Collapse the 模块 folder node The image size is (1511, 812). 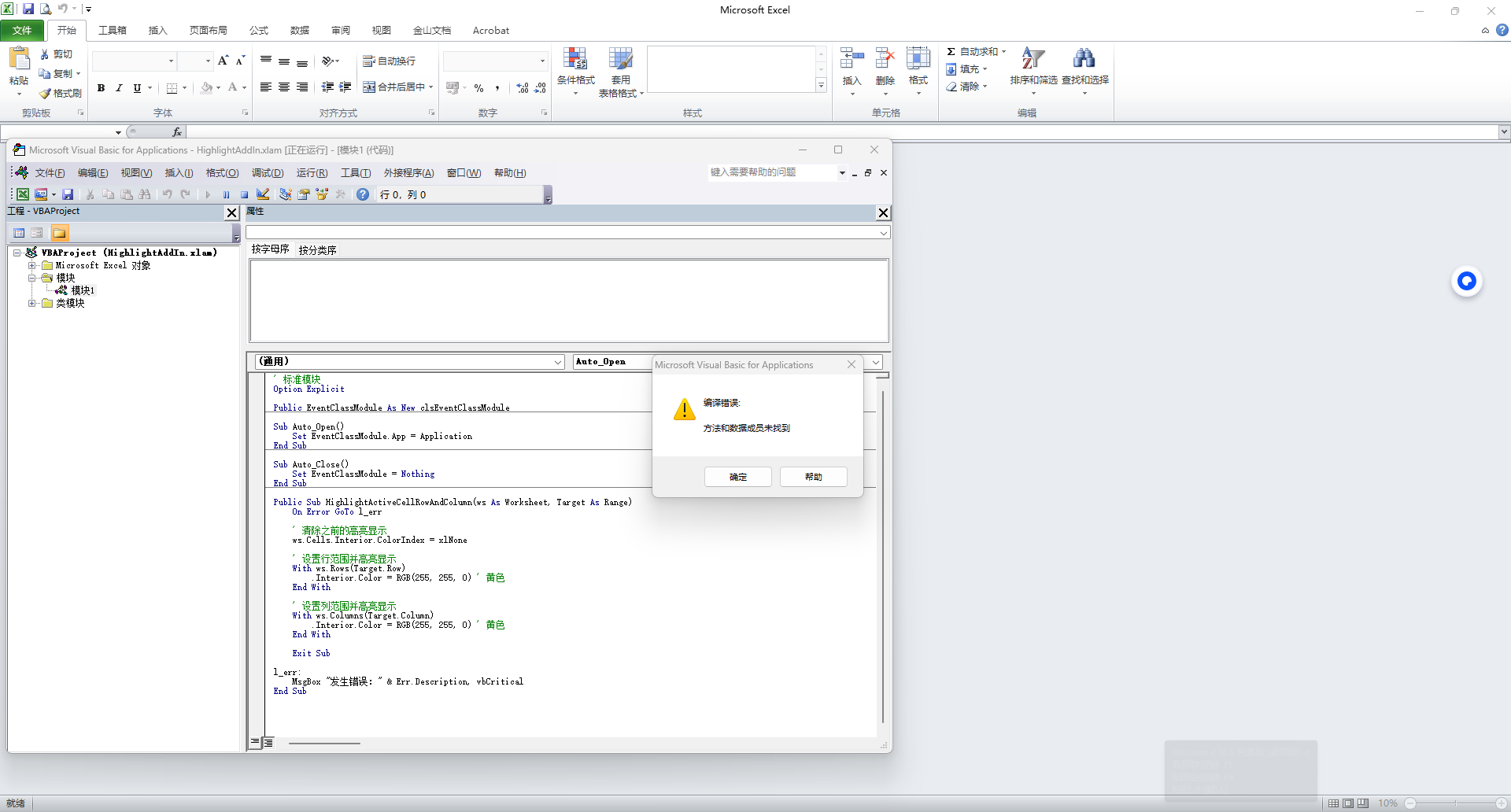(x=32, y=278)
